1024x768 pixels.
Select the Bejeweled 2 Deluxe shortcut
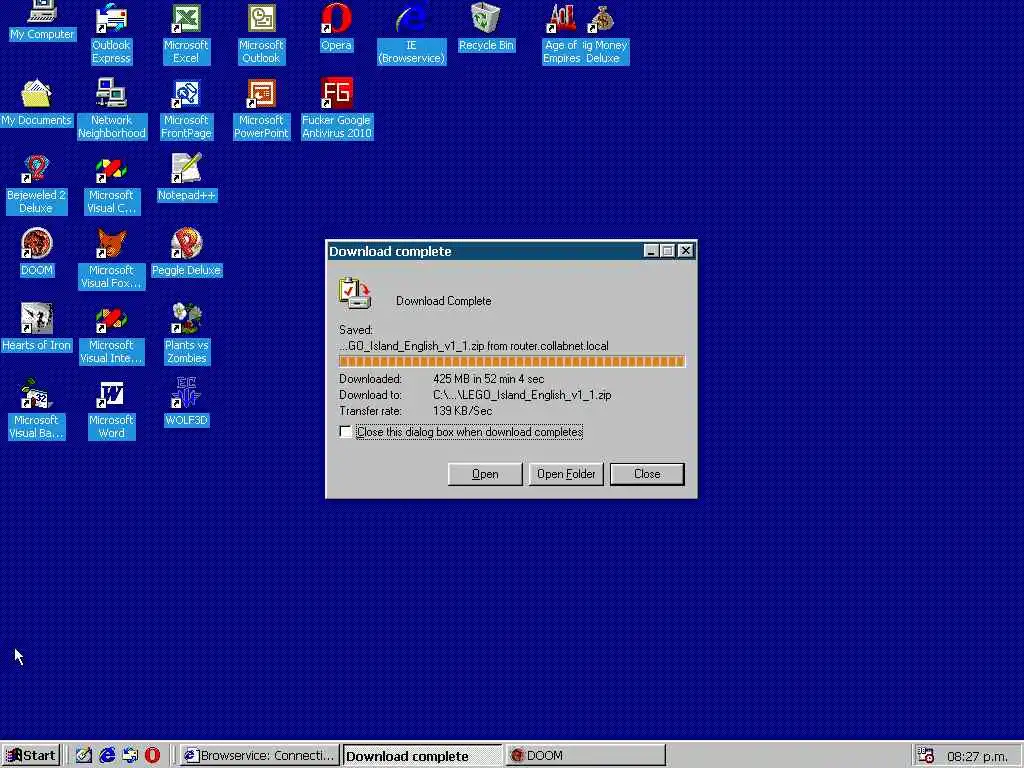click(36, 184)
